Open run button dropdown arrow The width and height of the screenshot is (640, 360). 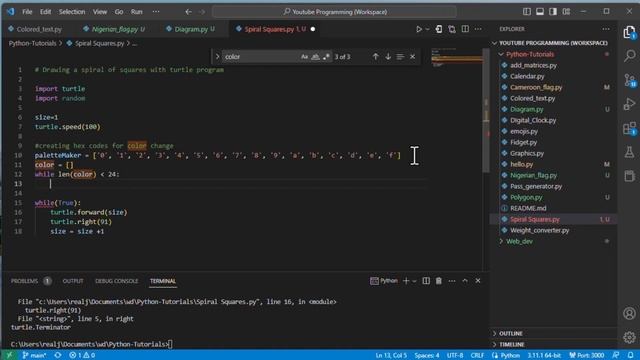427,29
